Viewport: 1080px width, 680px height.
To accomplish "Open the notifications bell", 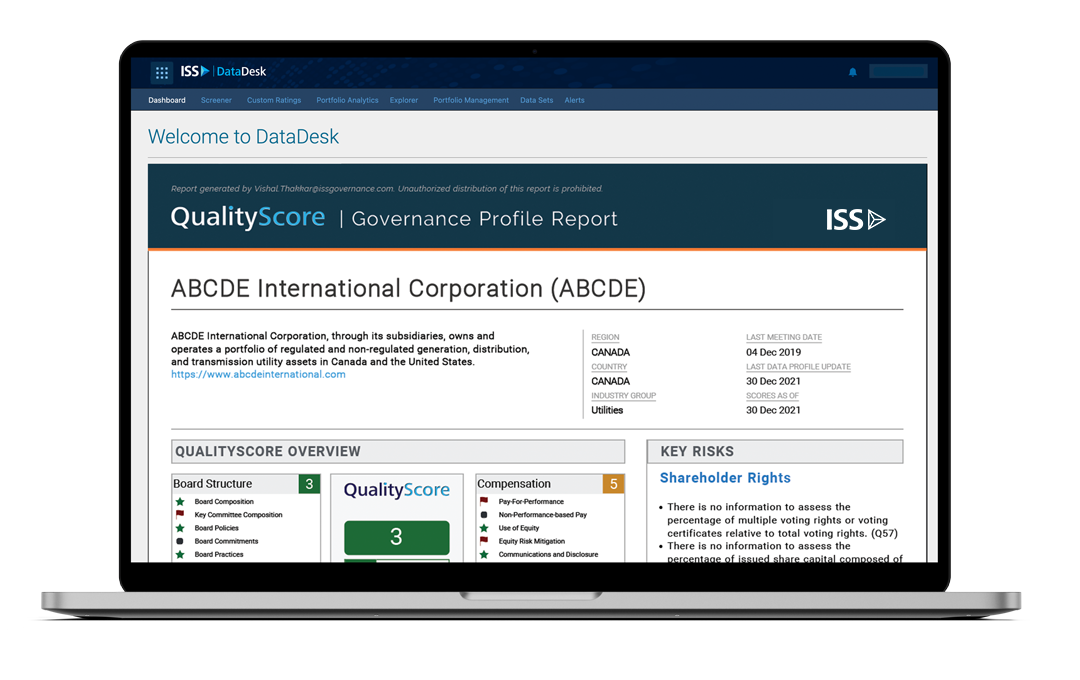I will point(853,72).
